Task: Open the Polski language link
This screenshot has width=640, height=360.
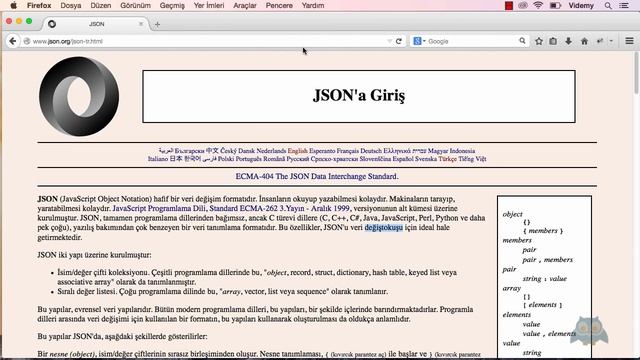Action: coord(226,159)
